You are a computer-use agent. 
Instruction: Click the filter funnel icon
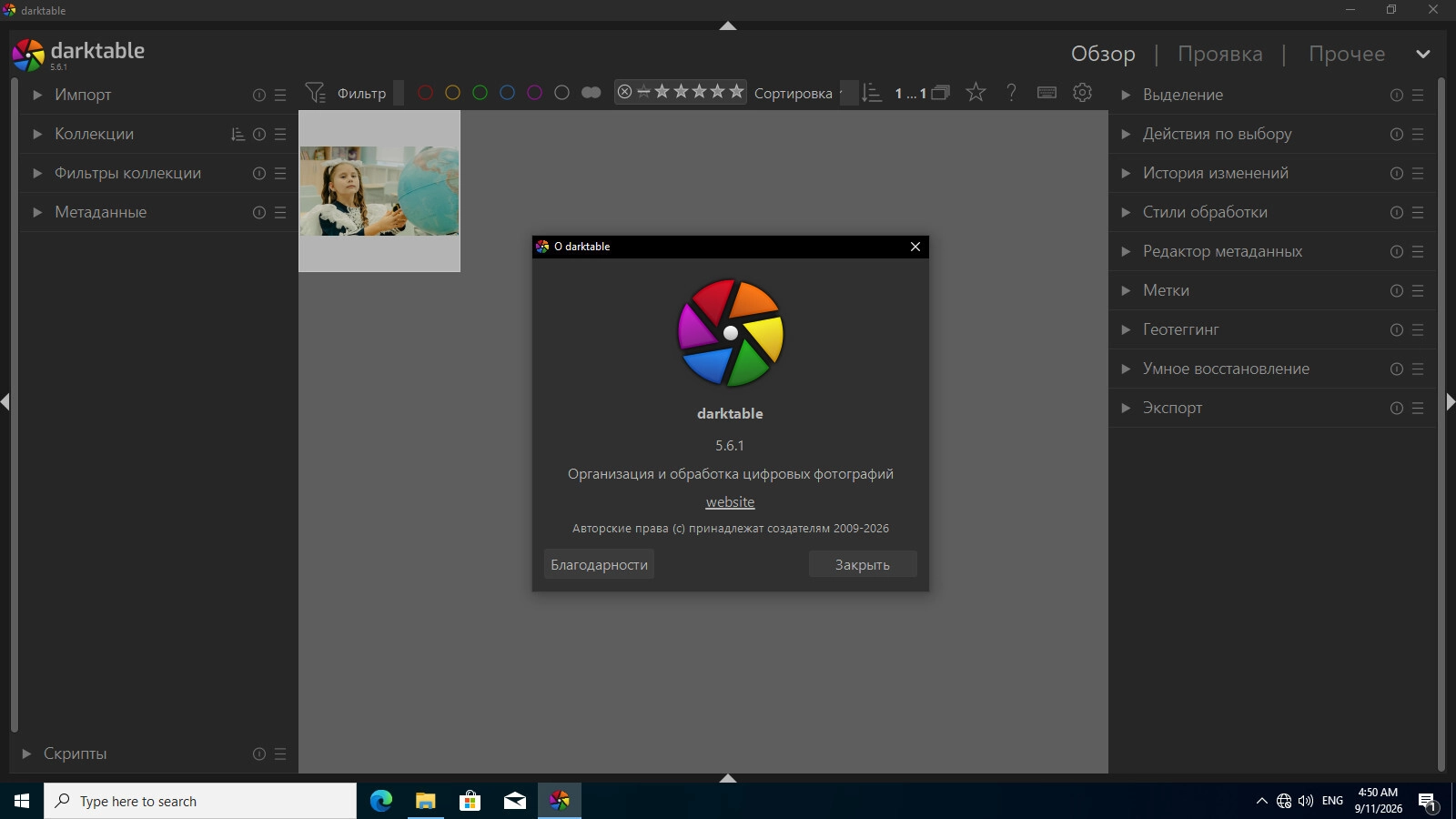coord(315,93)
